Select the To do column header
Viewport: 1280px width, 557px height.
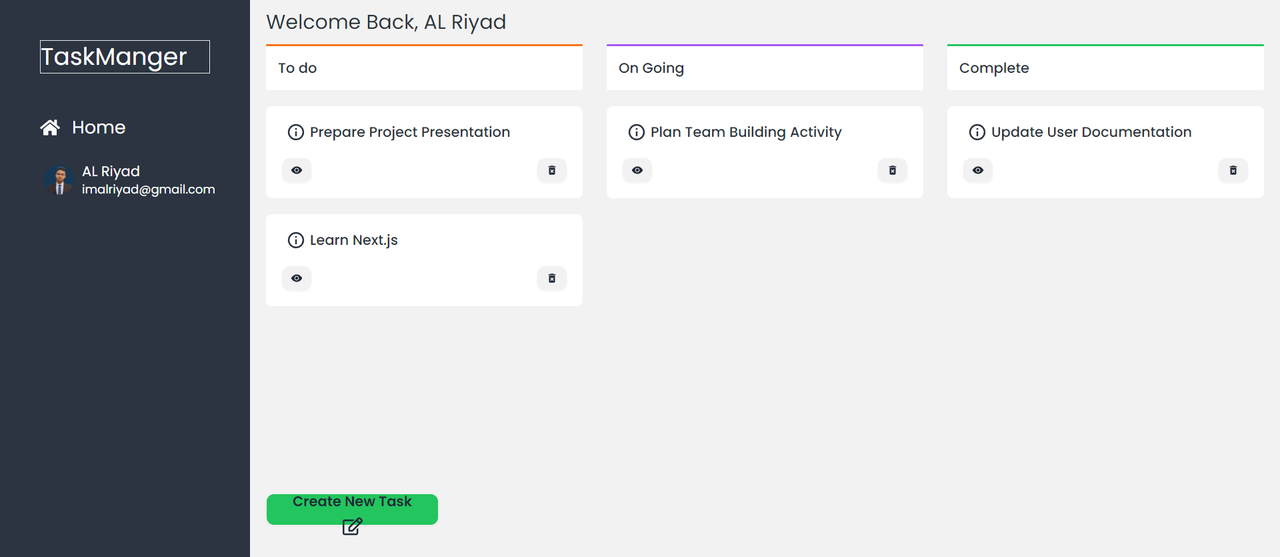tap(424, 68)
